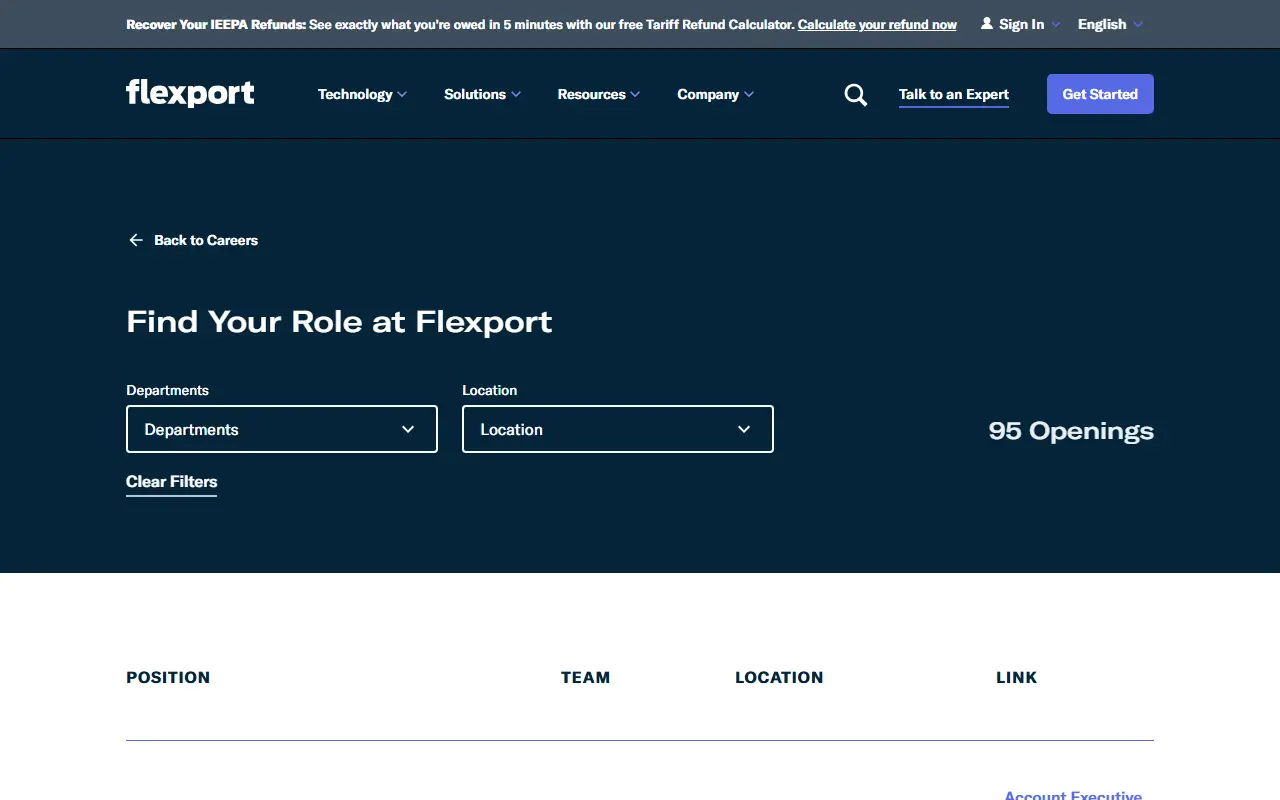Viewport: 1280px width, 800px height.
Task: Expand the Solutions menu
Action: pyautogui.click(x=482, y=94)
